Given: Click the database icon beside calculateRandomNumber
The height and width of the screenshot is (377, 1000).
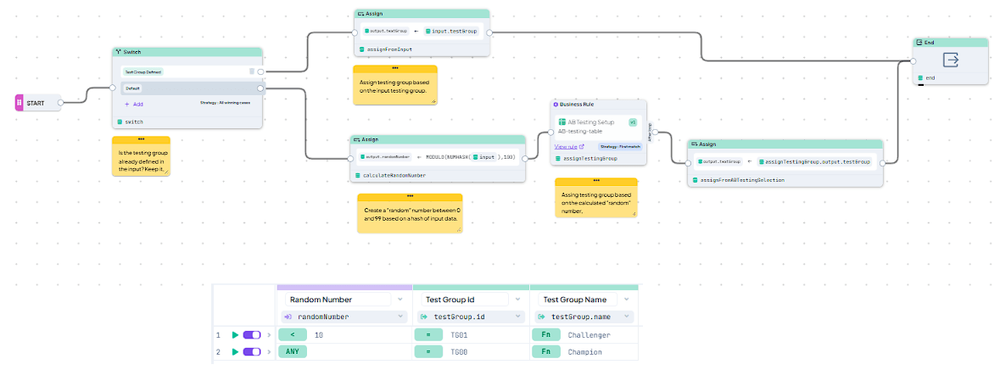Looking at the screenshot, I should (358, 175).
